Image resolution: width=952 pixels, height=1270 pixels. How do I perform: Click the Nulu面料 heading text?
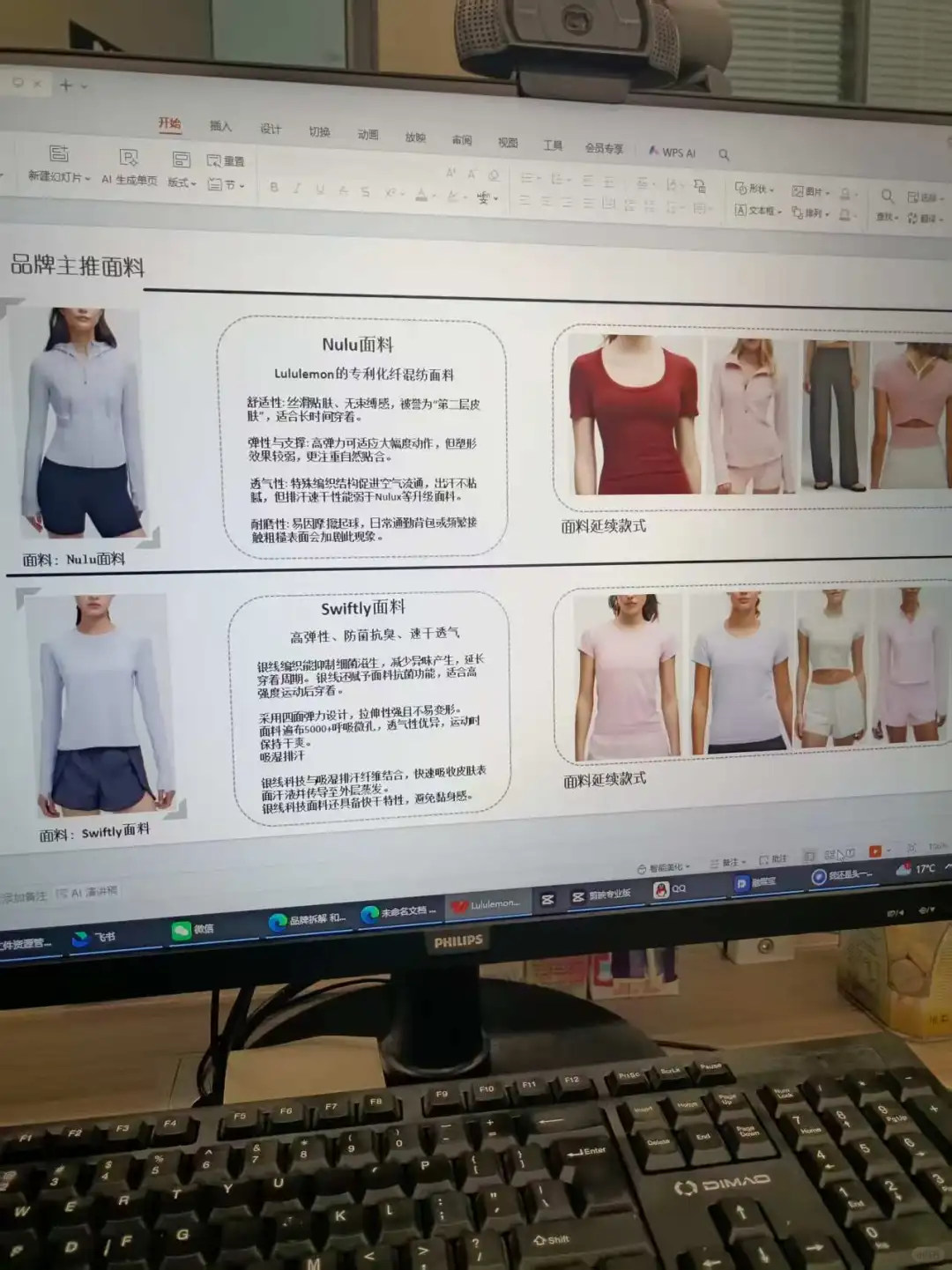click(357, 345)
